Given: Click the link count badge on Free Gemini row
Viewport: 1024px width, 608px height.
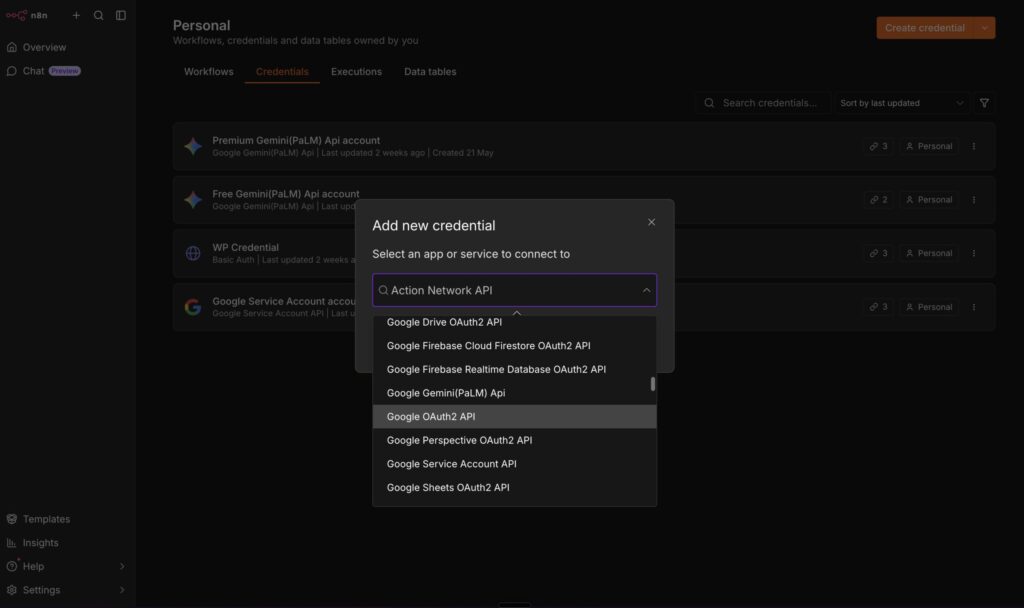Looking at the screenshot, I should coord(878,200).
